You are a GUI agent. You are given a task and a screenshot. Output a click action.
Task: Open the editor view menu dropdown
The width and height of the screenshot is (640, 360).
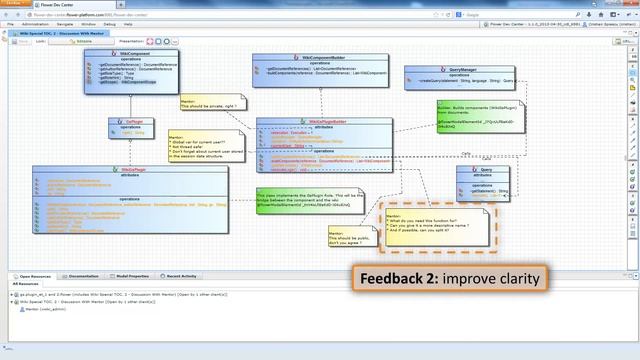pyautogui.click(x=636, y=33)
